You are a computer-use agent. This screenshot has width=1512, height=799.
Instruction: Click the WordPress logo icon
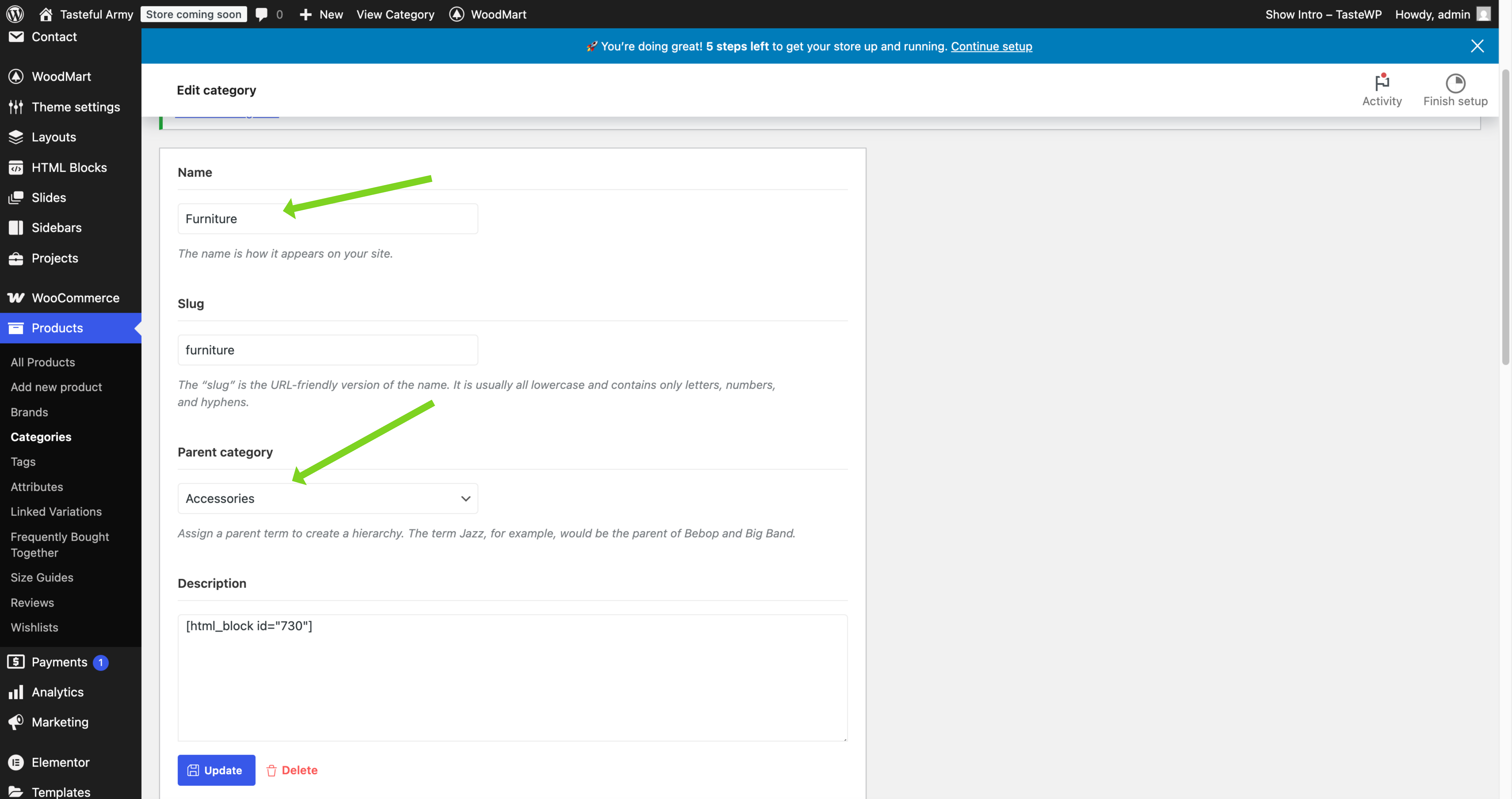tap(15, 14)
